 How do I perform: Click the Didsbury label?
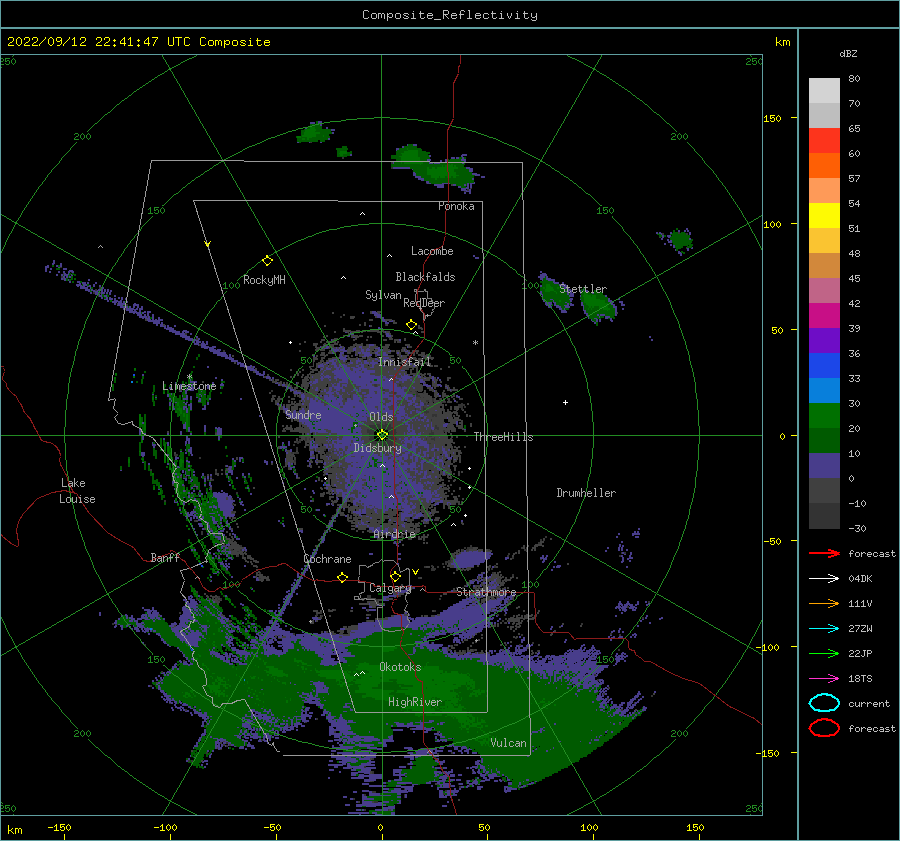click(378, 448)
